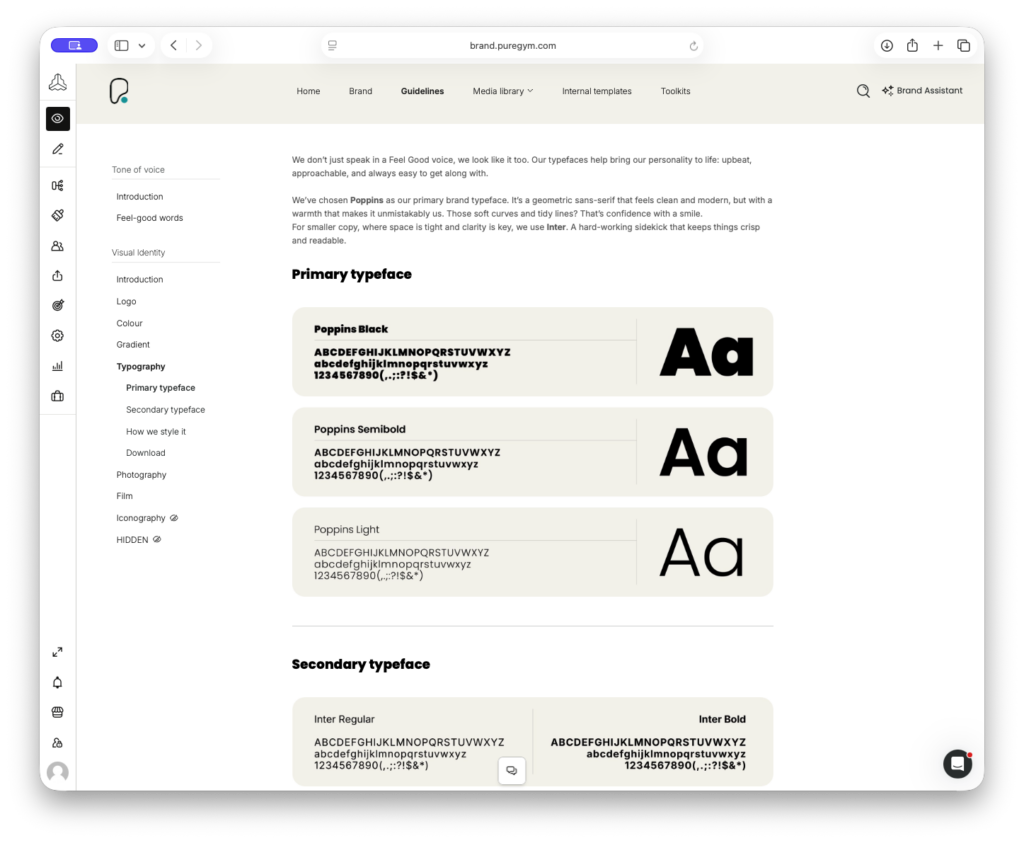1024x843 pixels.
Task: Open browser sidebar dropdown chevron
Action: click(x=141, y=46)
